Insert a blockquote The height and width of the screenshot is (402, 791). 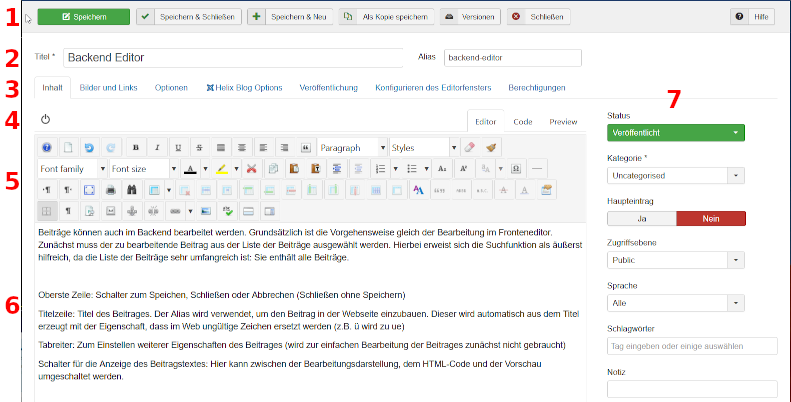pyautogui.click(x=305, y=148)
